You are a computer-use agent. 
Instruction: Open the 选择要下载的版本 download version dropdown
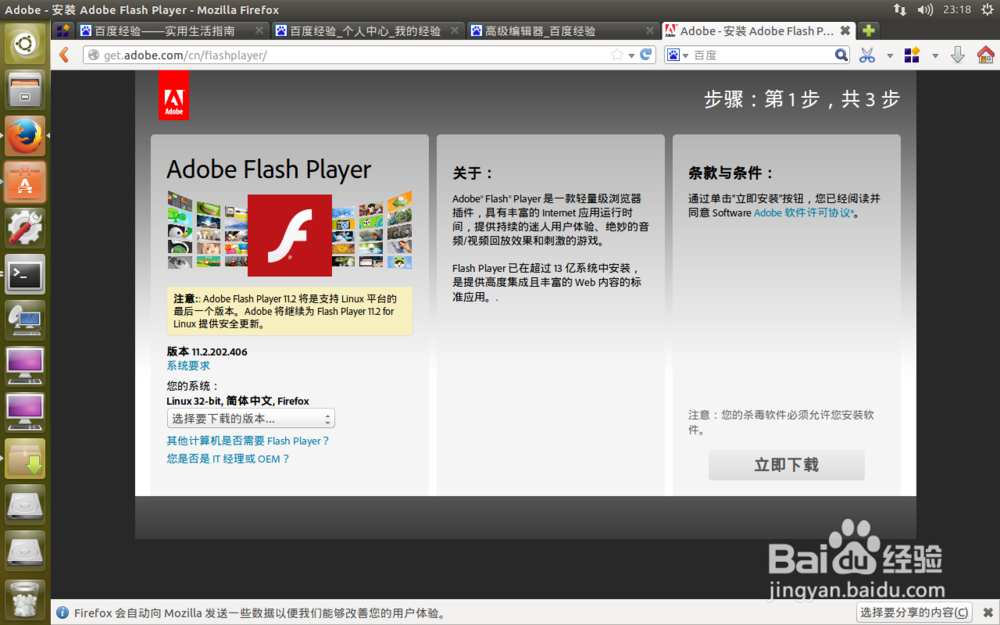tap(251, 418)
